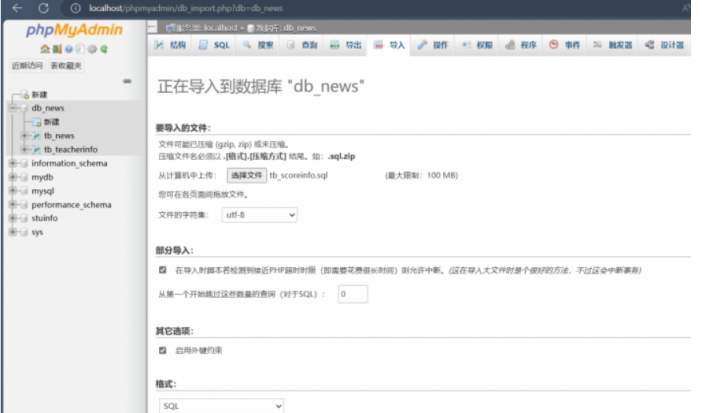The width and height of the screenshot is (702, 413).
Task: Open the SQL tab
Action: 214,45
